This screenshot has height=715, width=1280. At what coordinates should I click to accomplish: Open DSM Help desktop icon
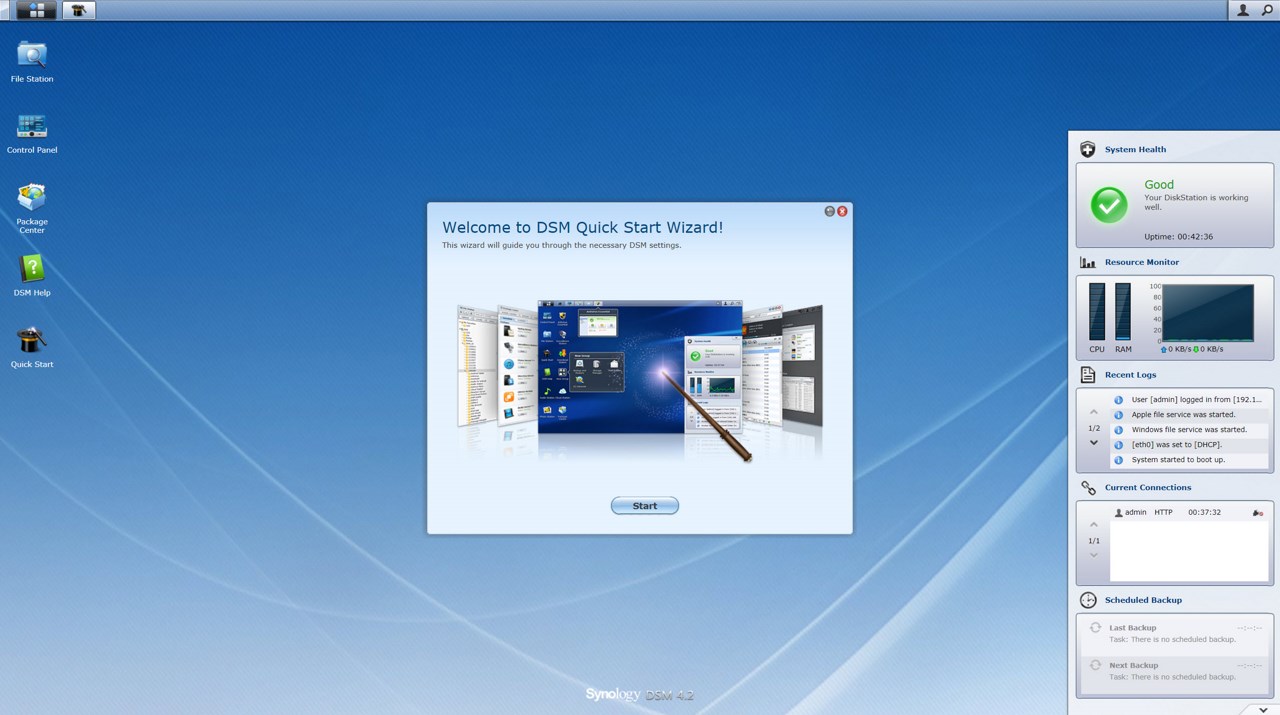32,276
